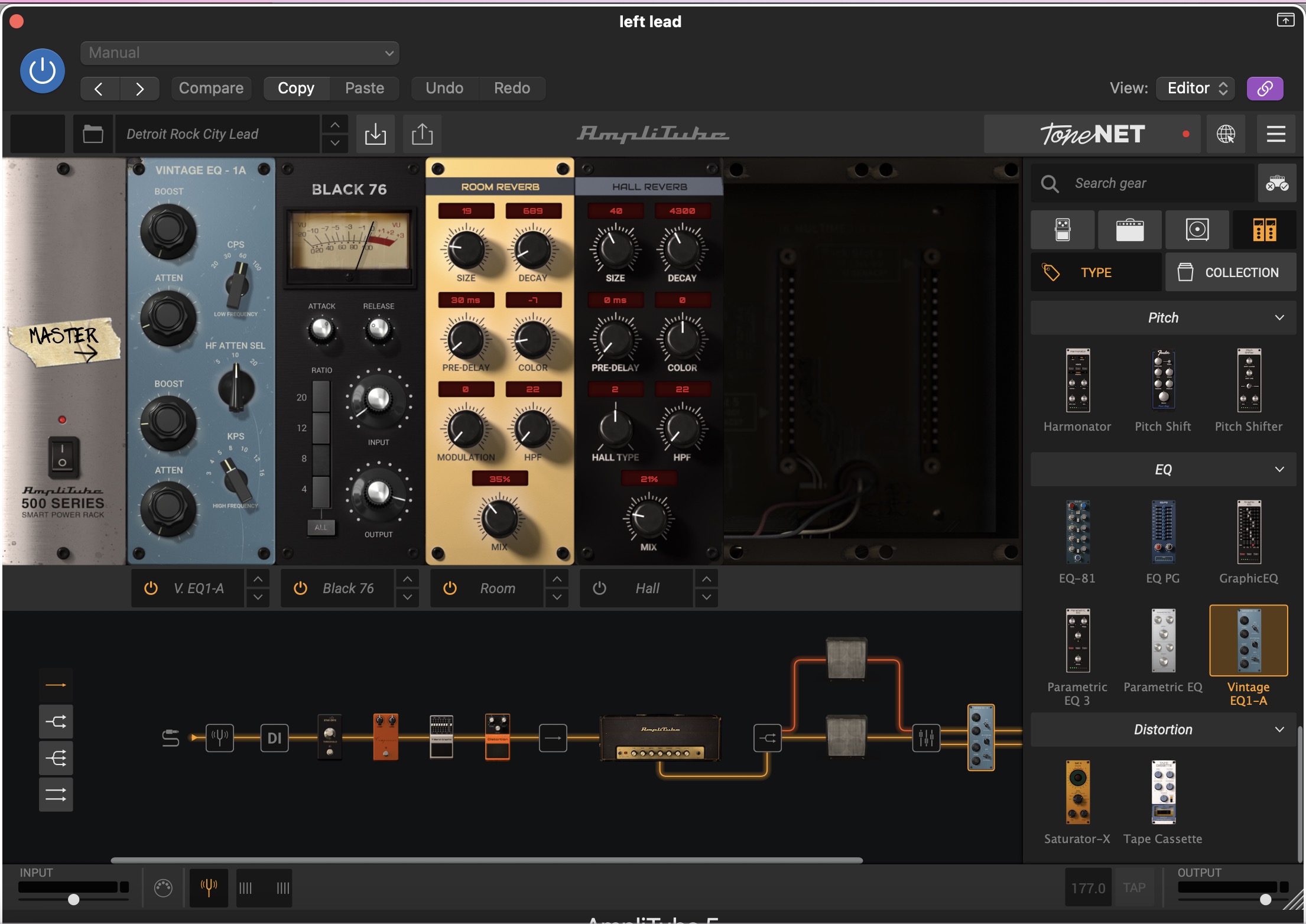The height and width of the screenshot is (924, 1306).
Task: Click the DI block in signal chain
Action: click(x=274, y=737)
